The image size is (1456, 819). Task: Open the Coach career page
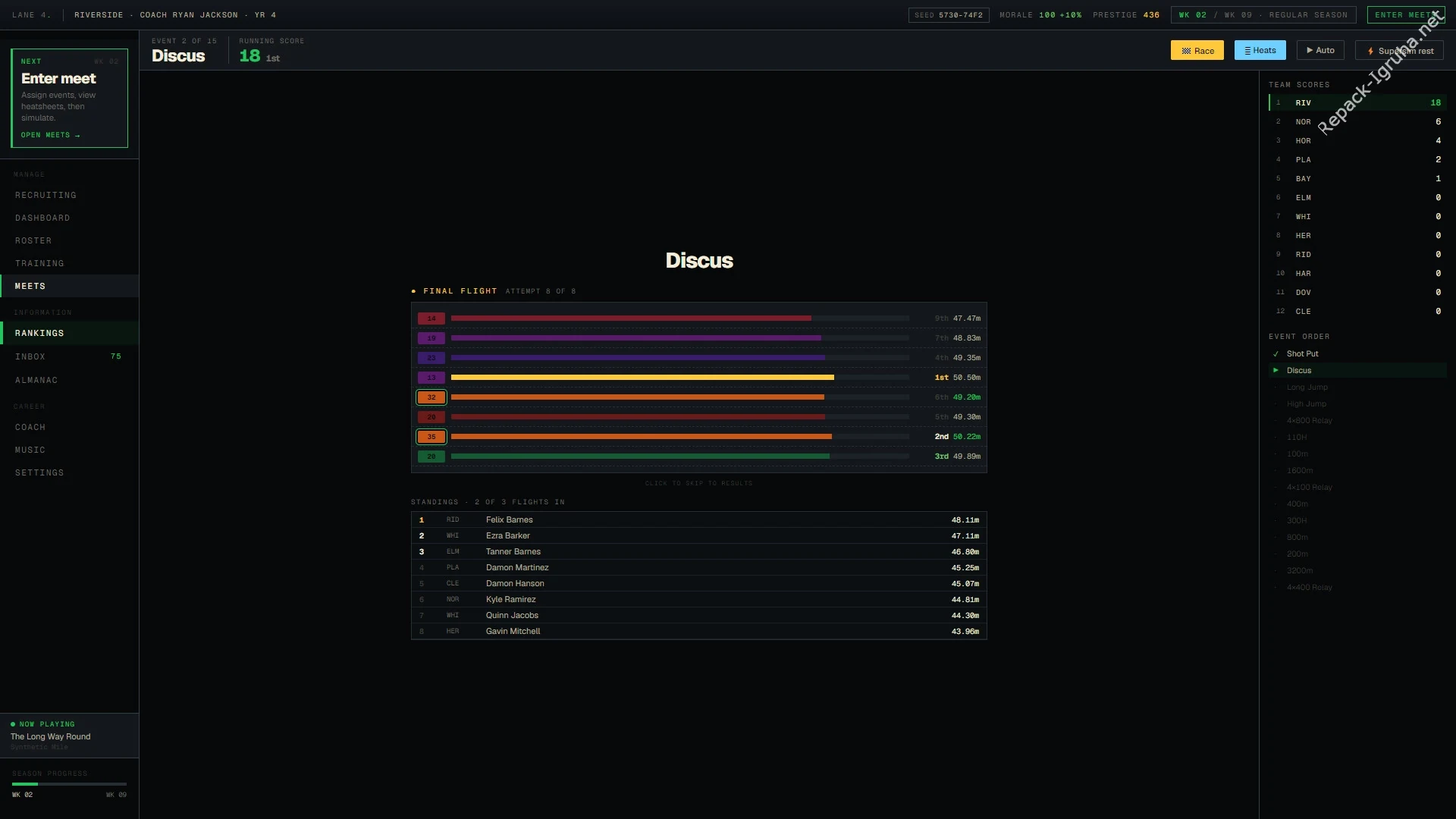[69, 428]
